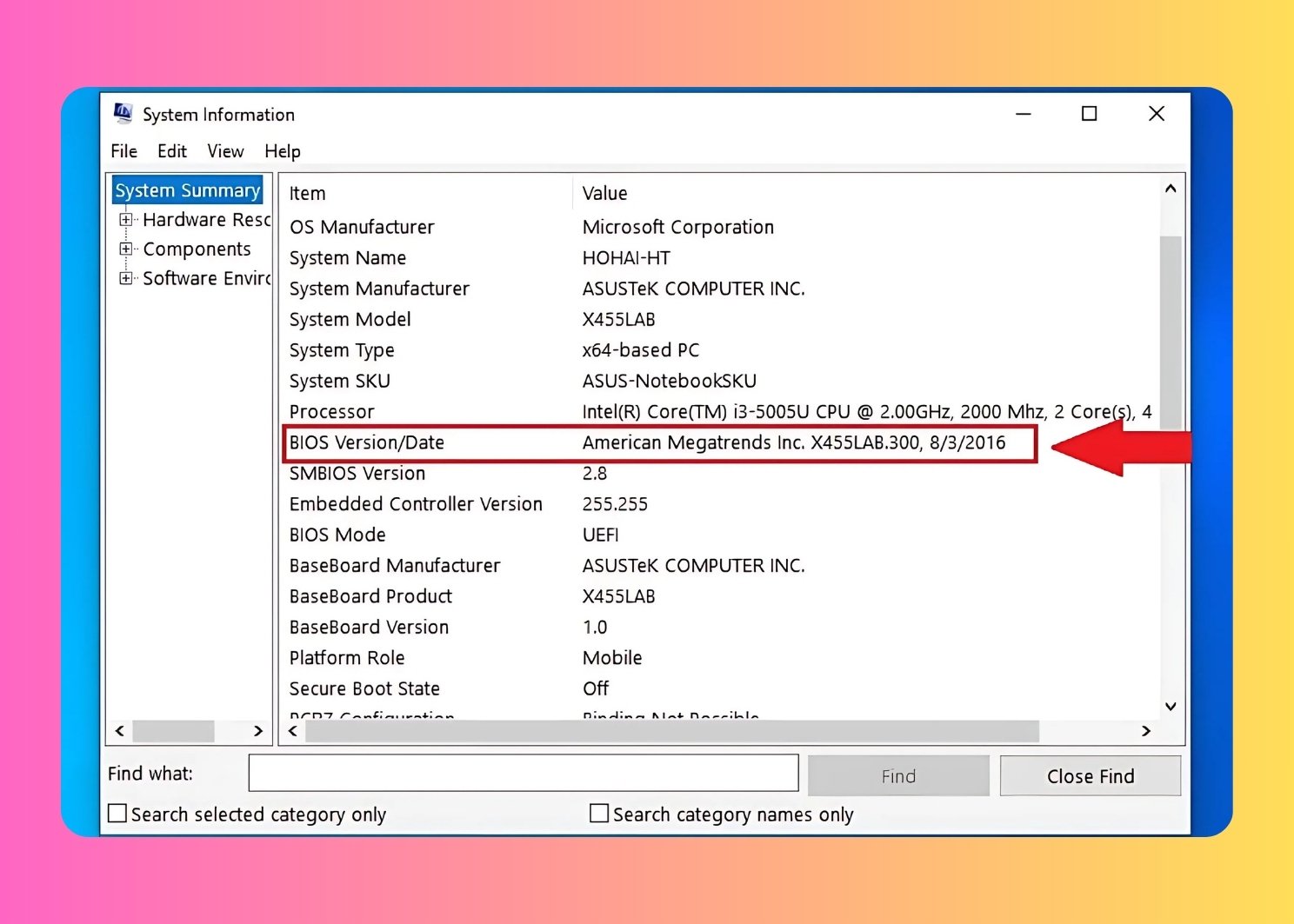Screen dimensions: 1294x924
Task: Enable Search selected category only checkbox
Action: coord(117,814)
